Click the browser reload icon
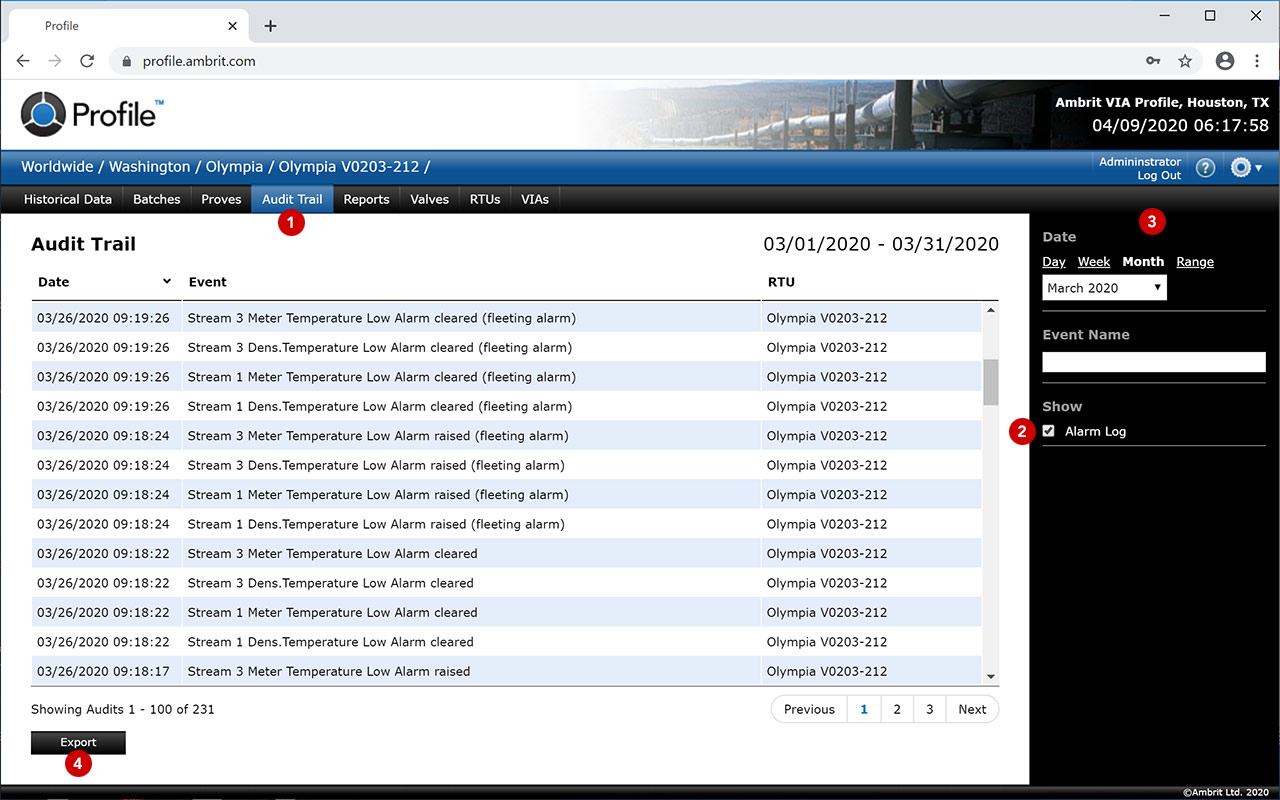Image resolution: width=1280 pixels, height=800 pixels. pyautogui.click(x=87, y=61)
